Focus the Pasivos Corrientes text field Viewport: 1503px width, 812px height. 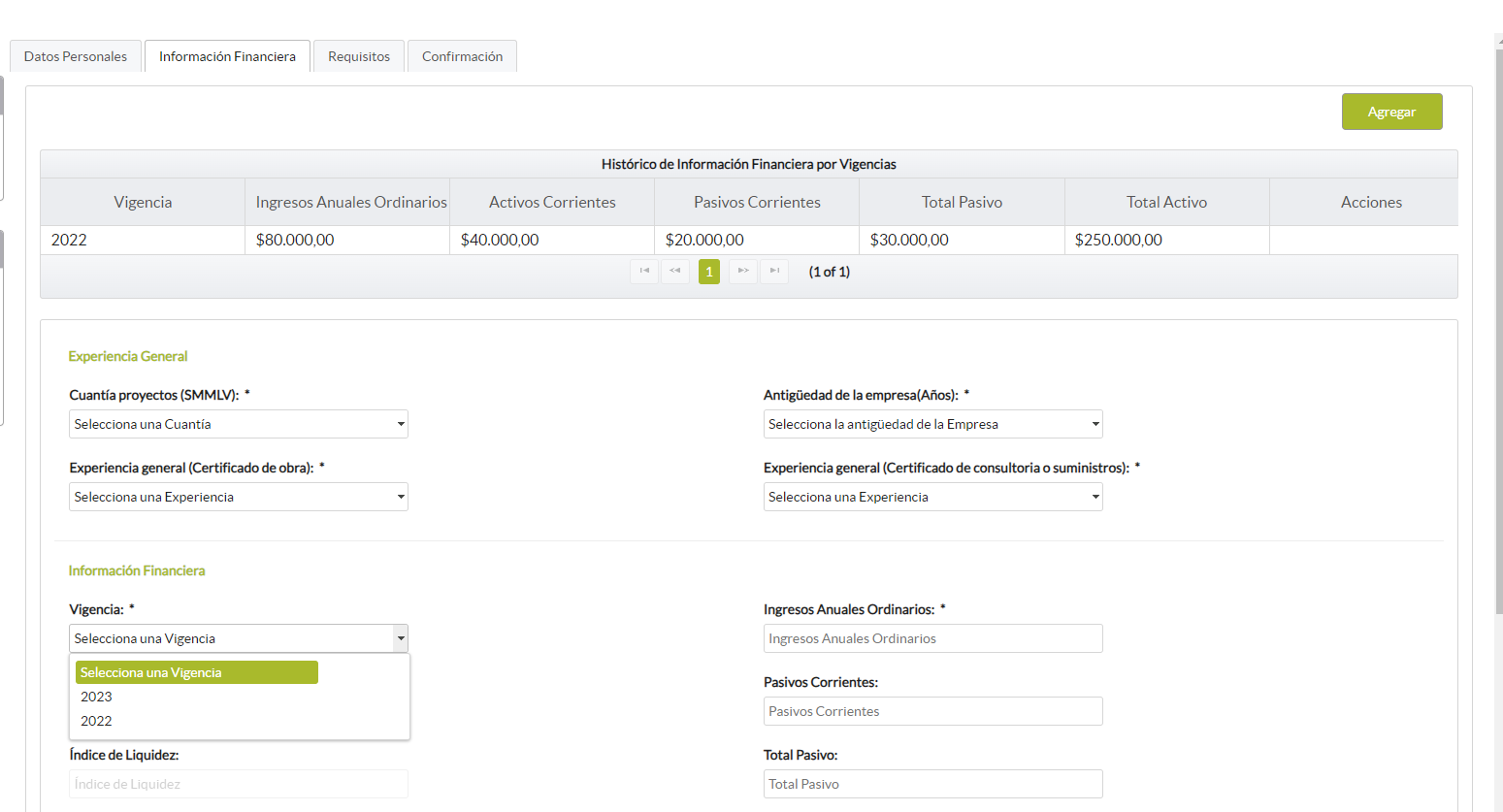(x=932, y=711)
